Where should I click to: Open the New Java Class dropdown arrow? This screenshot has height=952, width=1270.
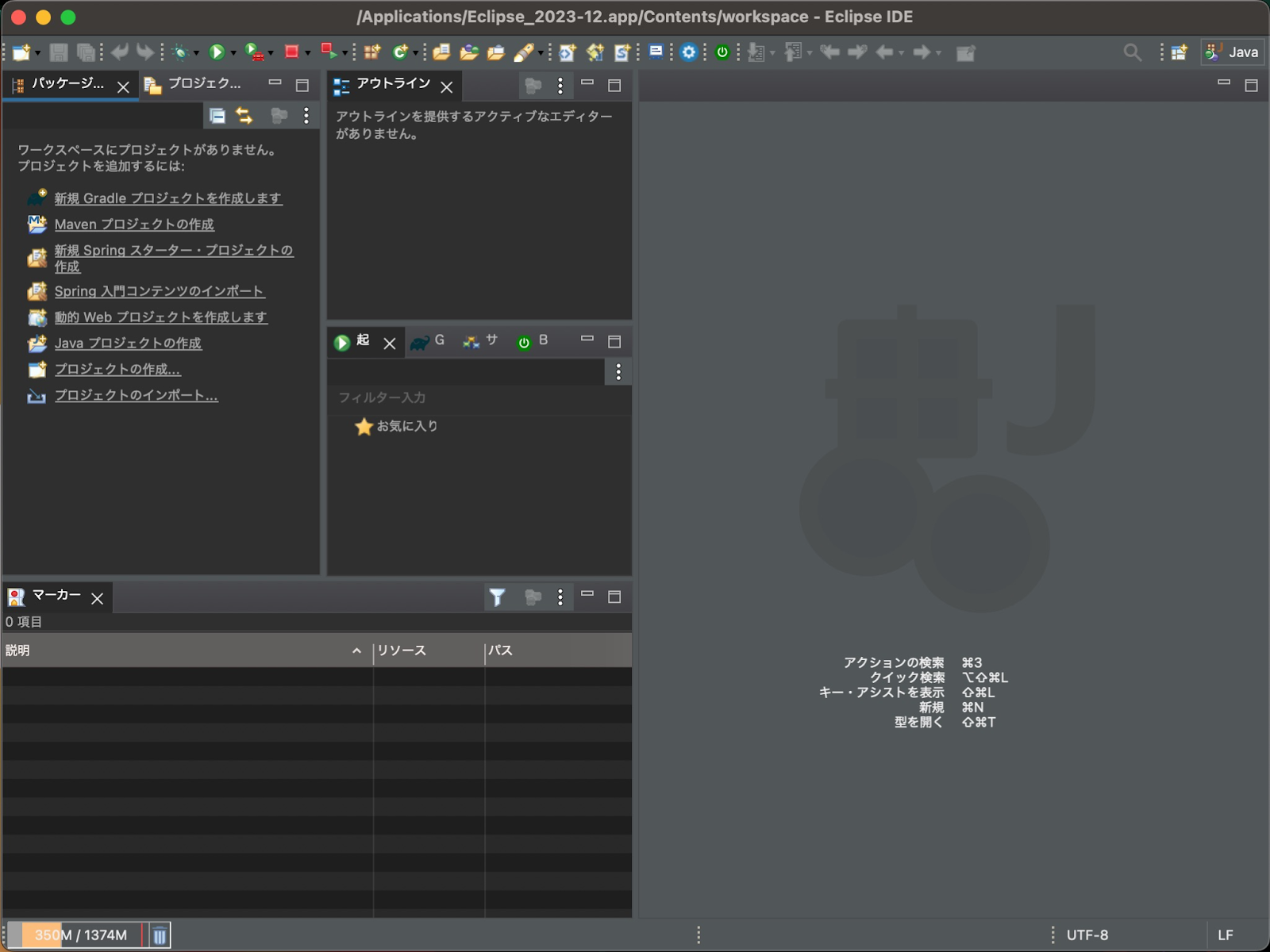pos(414,53)
